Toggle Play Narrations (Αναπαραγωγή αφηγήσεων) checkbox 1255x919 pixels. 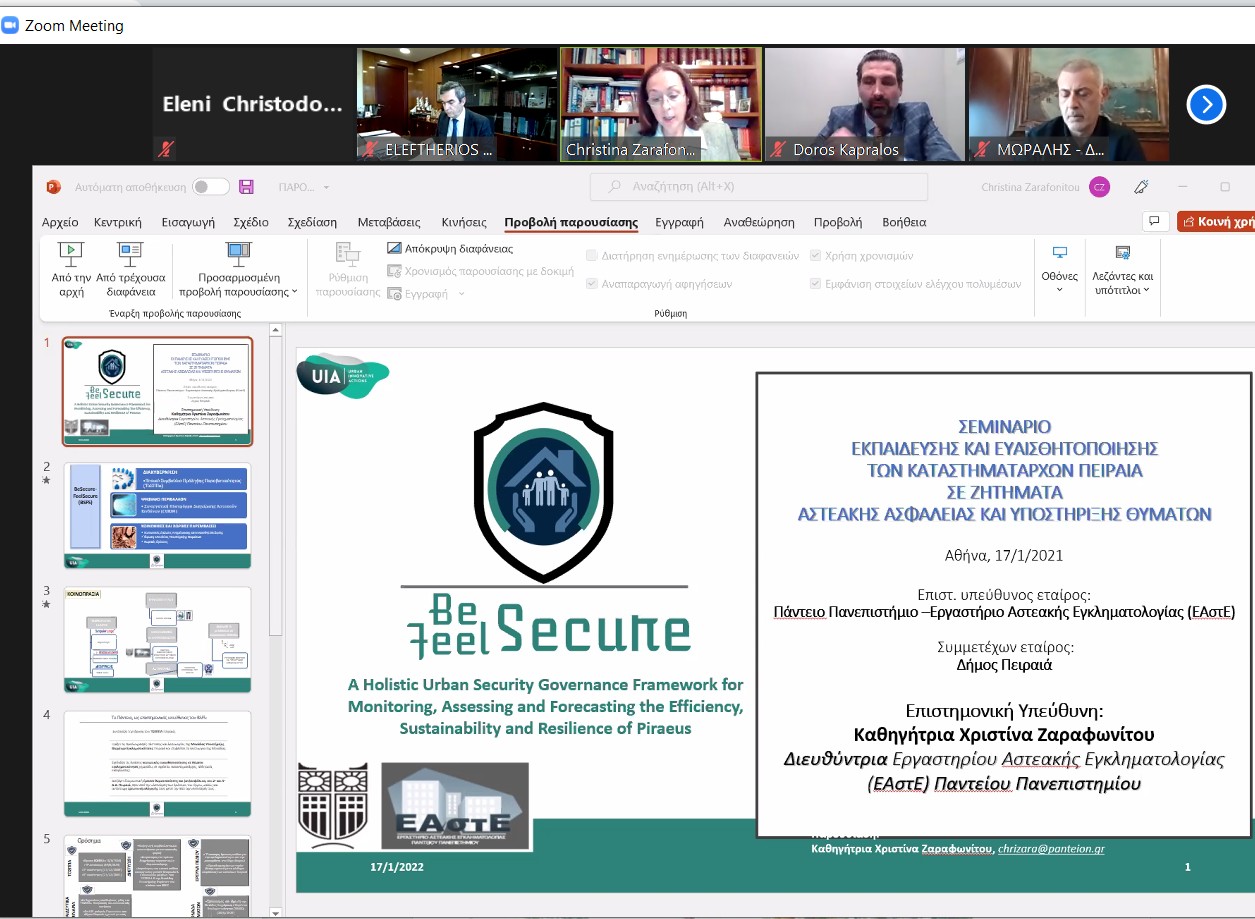tap(592, 284)
